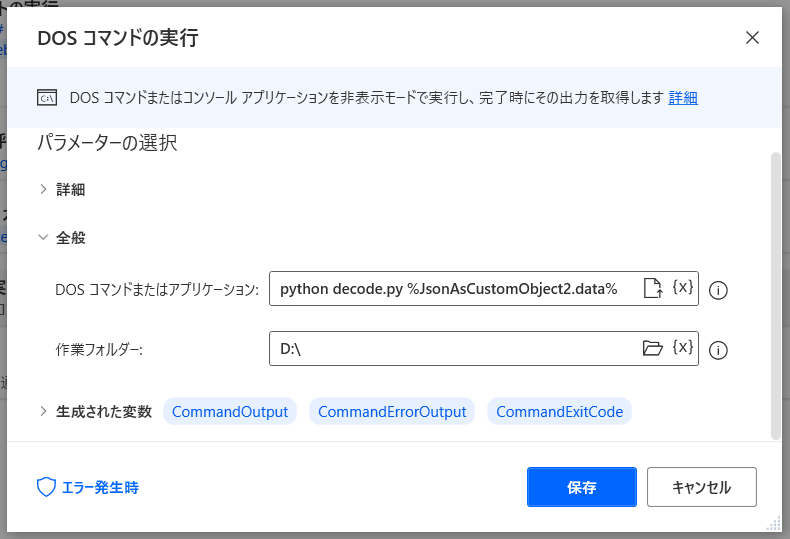This screenshot has height=539, width=790.
Task: Show info tooltip for DOS コマンド field
Action: 718,290
